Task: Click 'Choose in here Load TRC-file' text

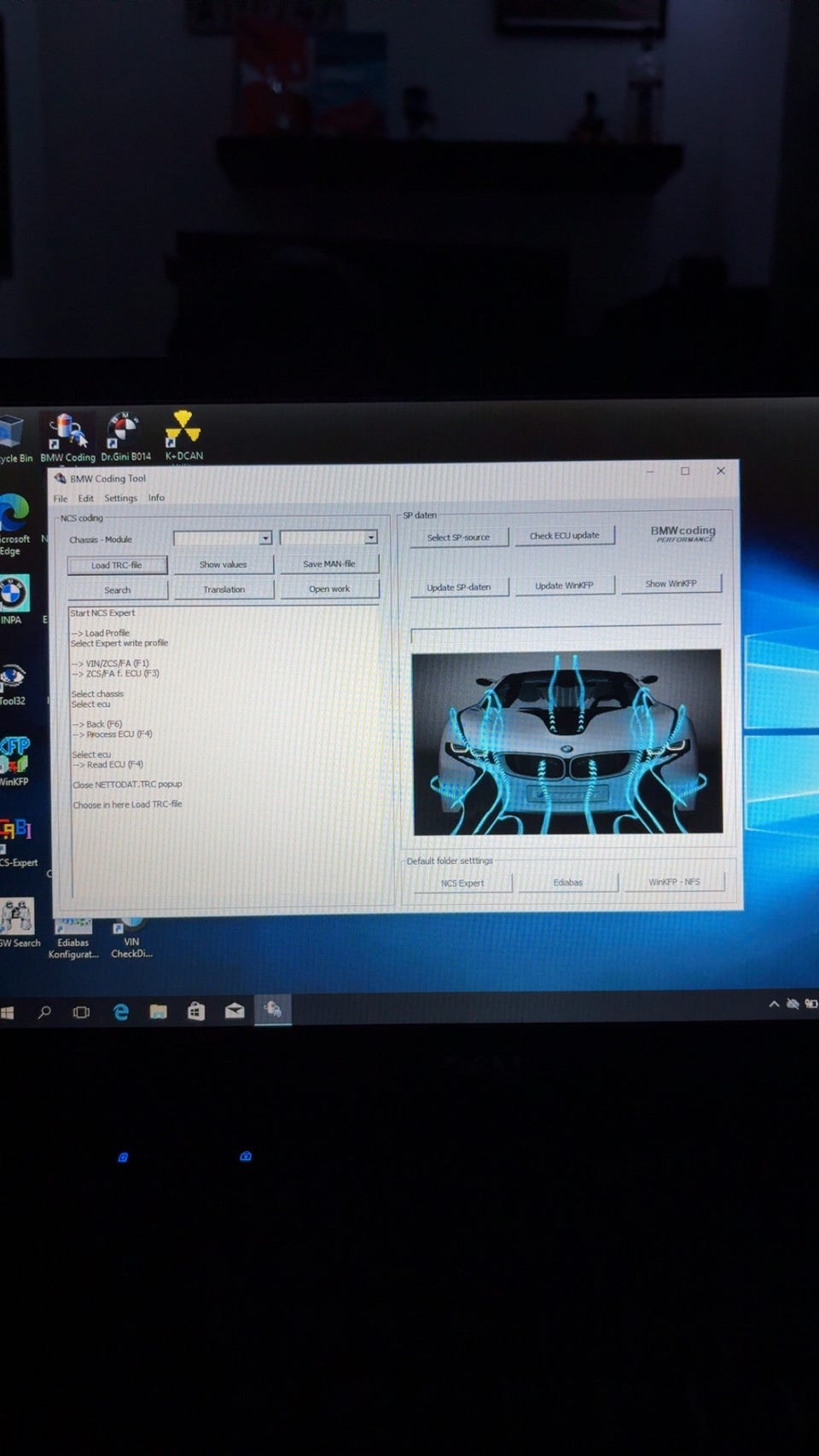Action: (127, 804)
